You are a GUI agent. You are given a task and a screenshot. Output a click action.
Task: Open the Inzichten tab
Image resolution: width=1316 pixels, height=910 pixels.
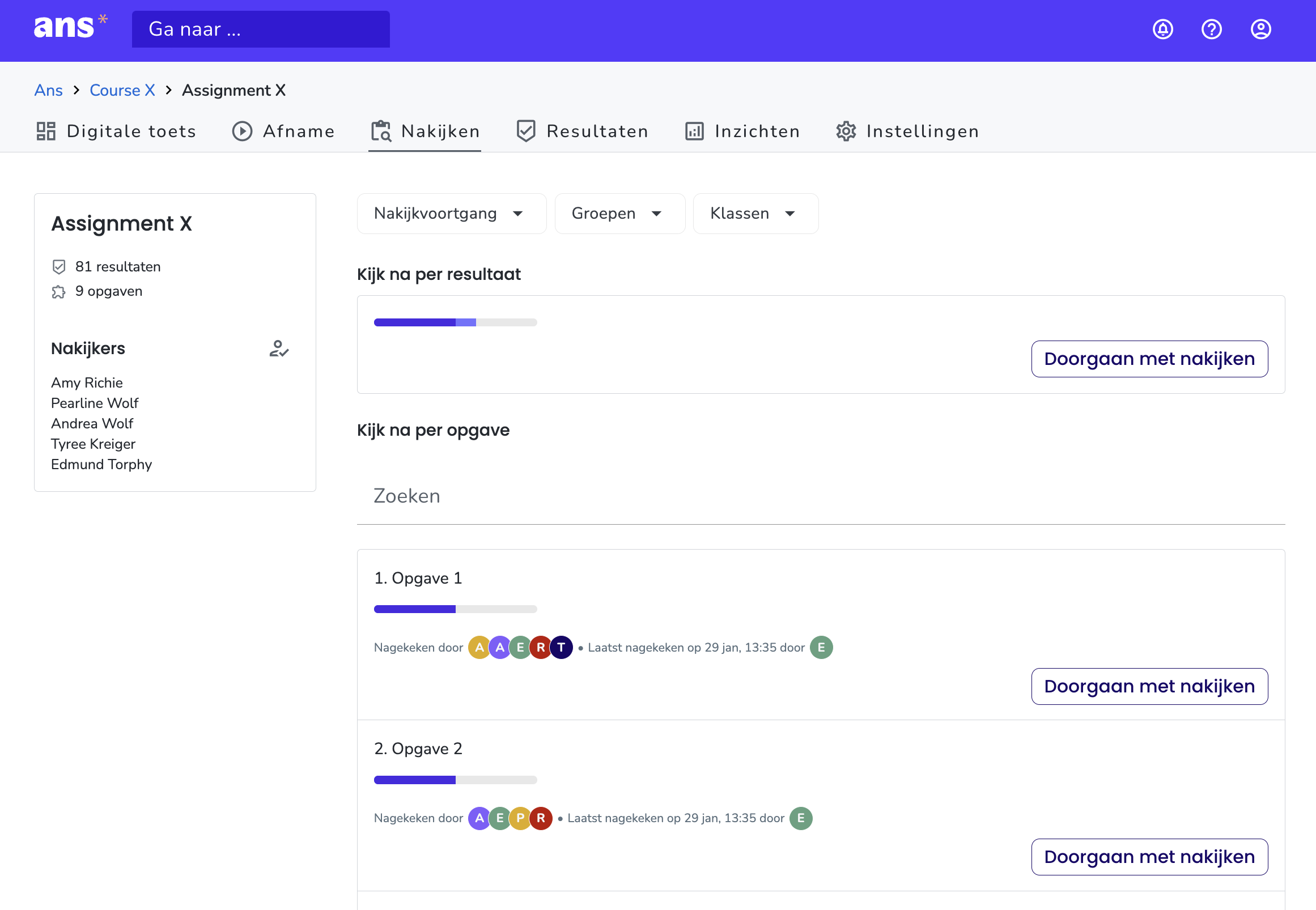[742, 131]
